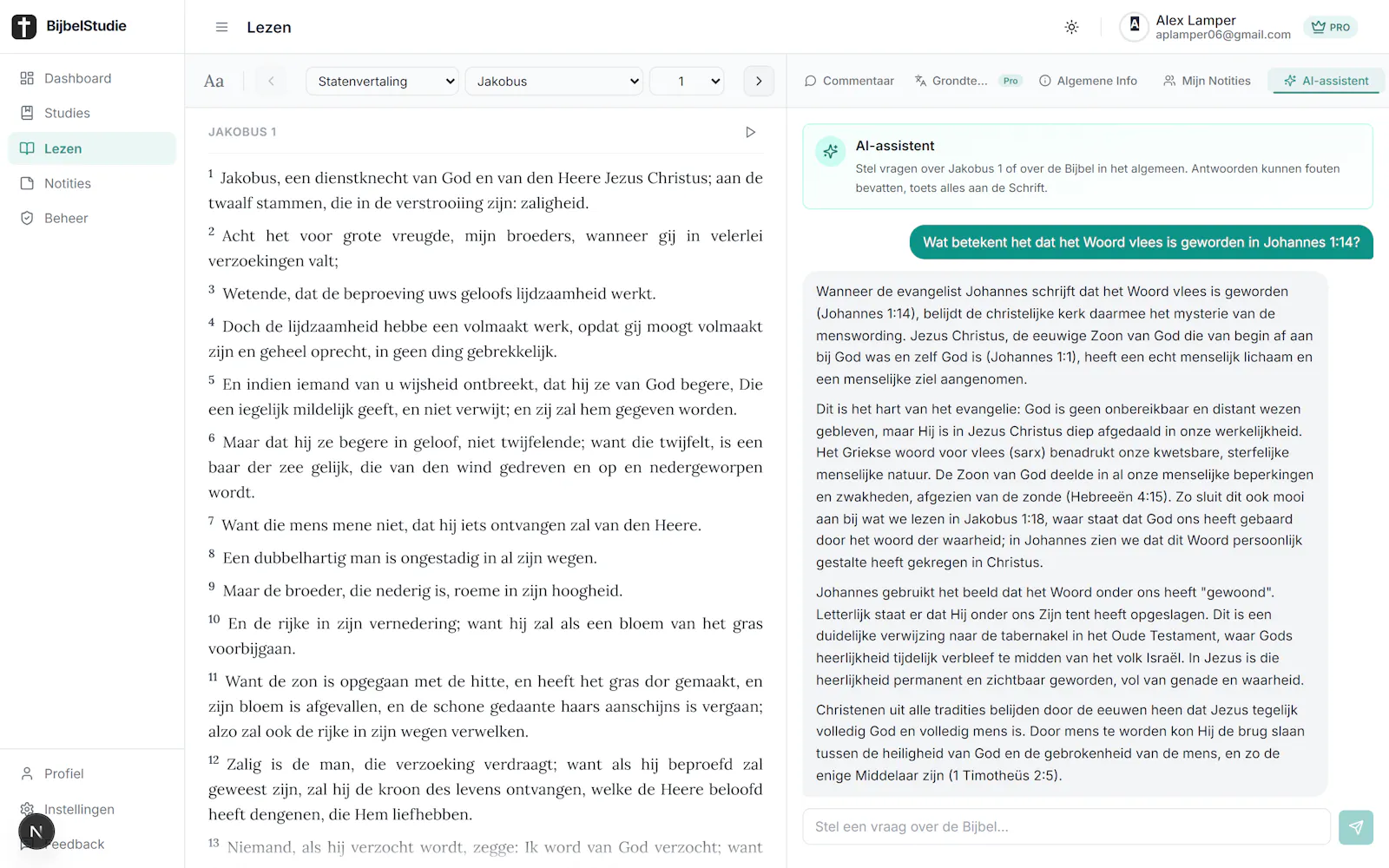
Task: Open Notities in the sidebar
Action: [x=92, y=183]
